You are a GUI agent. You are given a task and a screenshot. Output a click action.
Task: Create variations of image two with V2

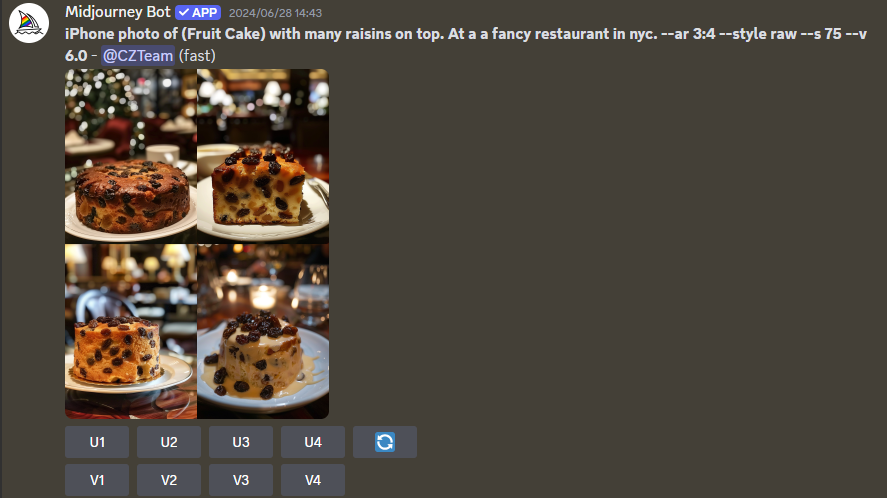tap(169, 480)
